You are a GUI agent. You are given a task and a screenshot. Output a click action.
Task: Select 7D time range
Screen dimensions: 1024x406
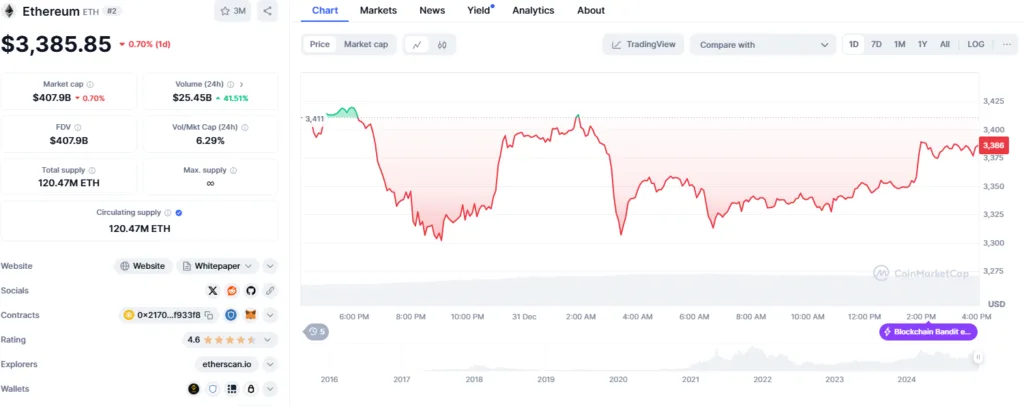pyautogui.click(x=876, y=44)
